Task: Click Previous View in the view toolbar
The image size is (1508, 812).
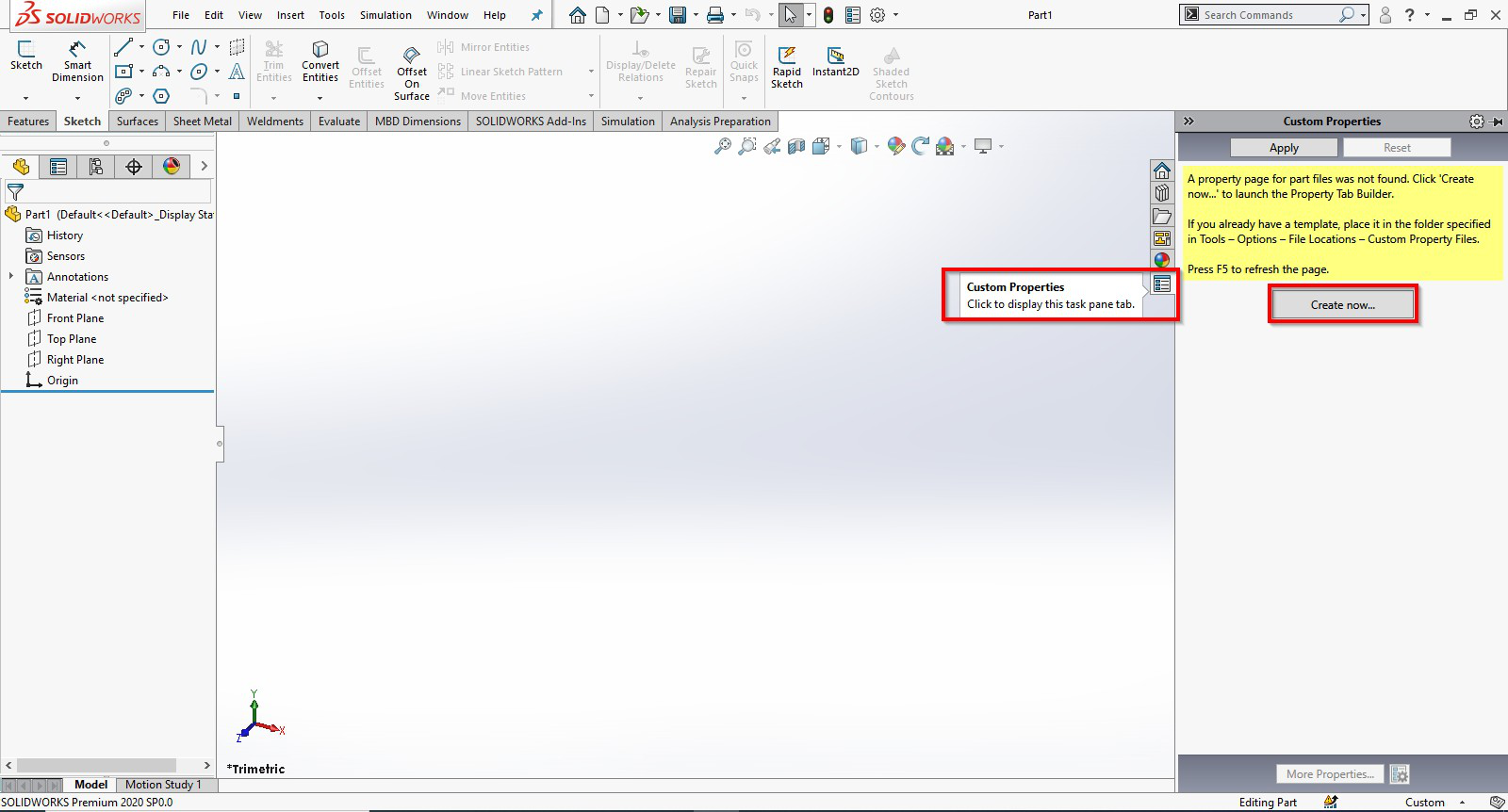Action: pos(772,146)
